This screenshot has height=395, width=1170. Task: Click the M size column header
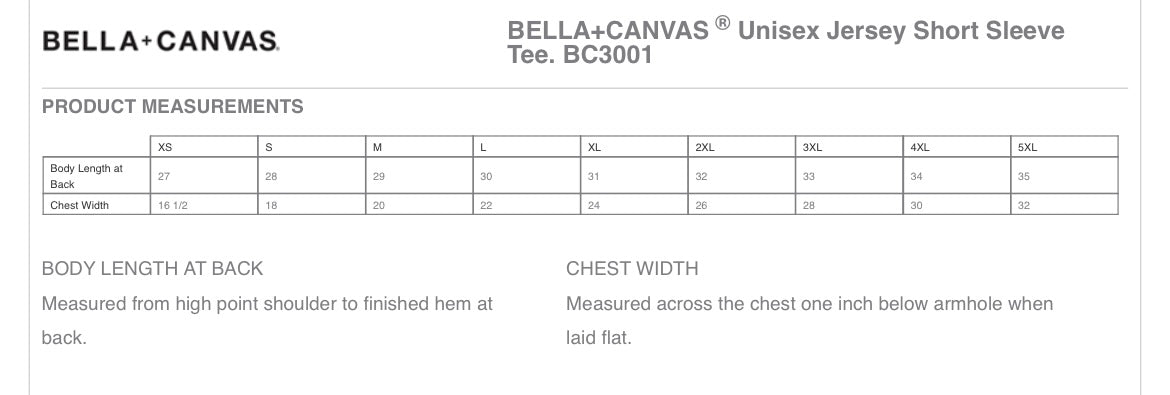pos(378,148)
